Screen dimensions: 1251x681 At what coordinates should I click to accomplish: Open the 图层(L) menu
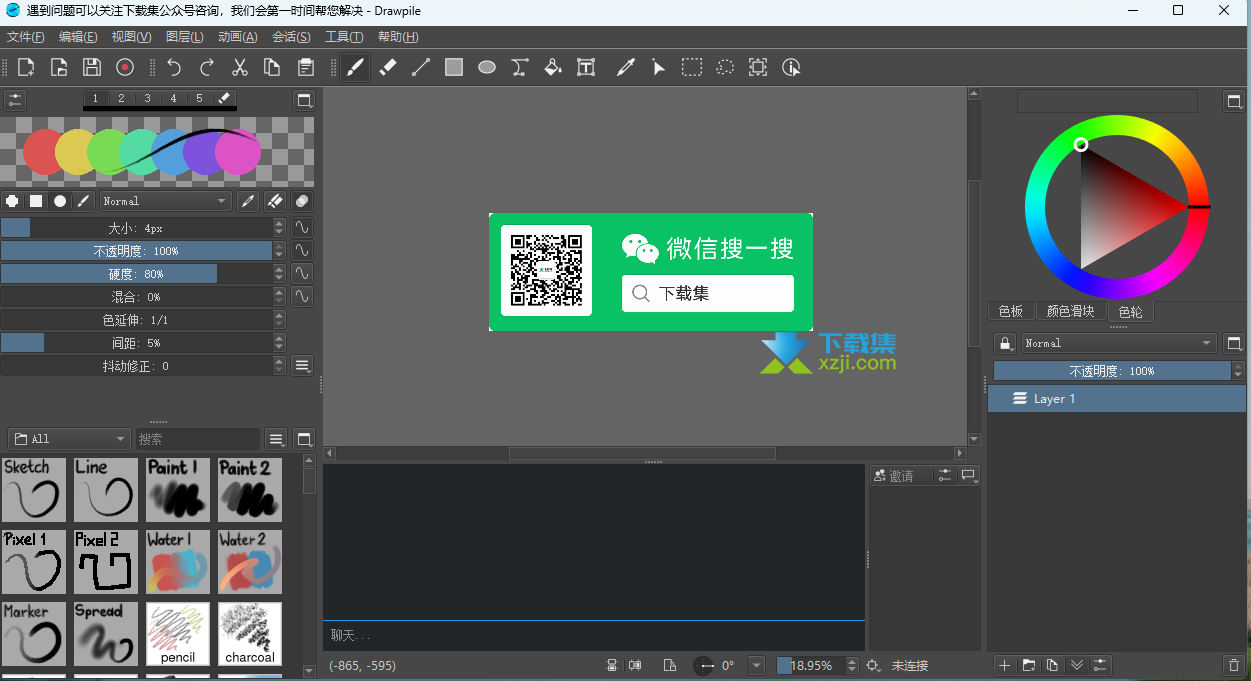click(x=185, y=37)
